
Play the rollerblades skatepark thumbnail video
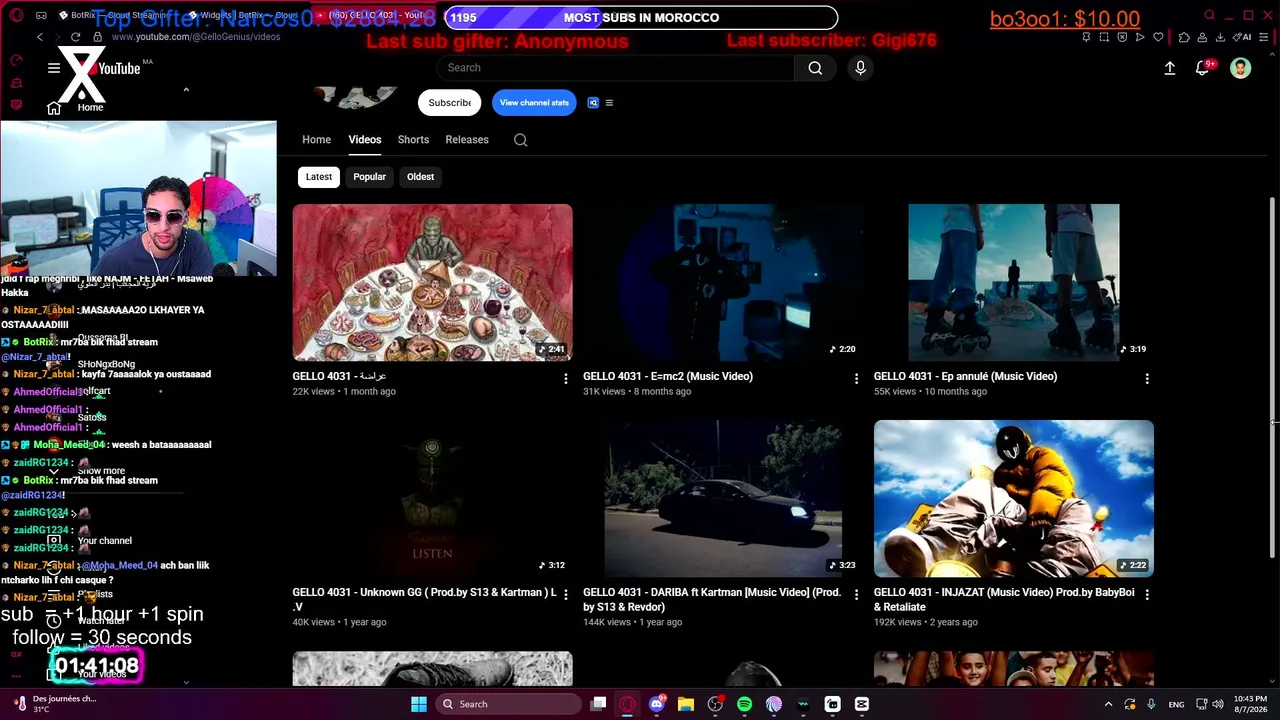pos(1014,282)
